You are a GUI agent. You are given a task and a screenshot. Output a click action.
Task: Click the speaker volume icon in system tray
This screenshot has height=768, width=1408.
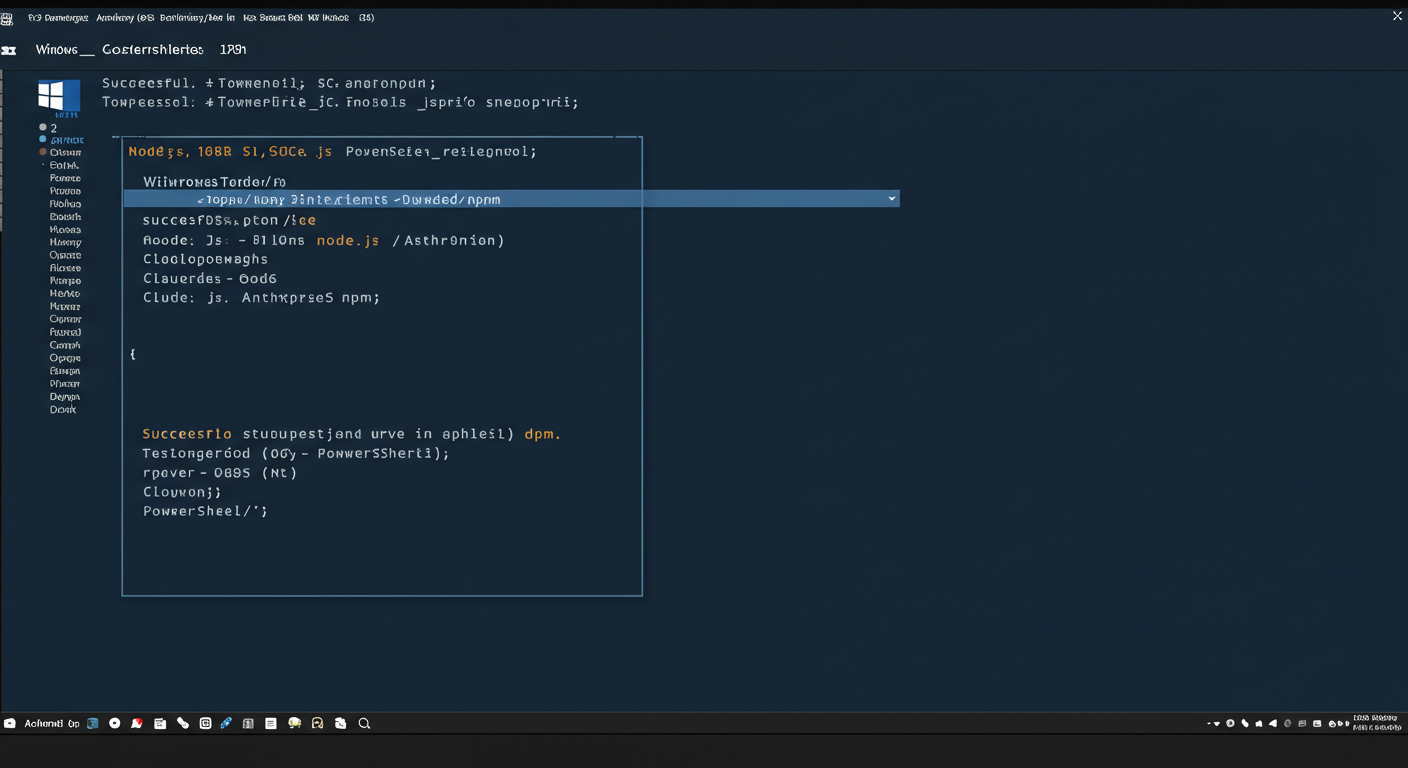[1273, 723]
